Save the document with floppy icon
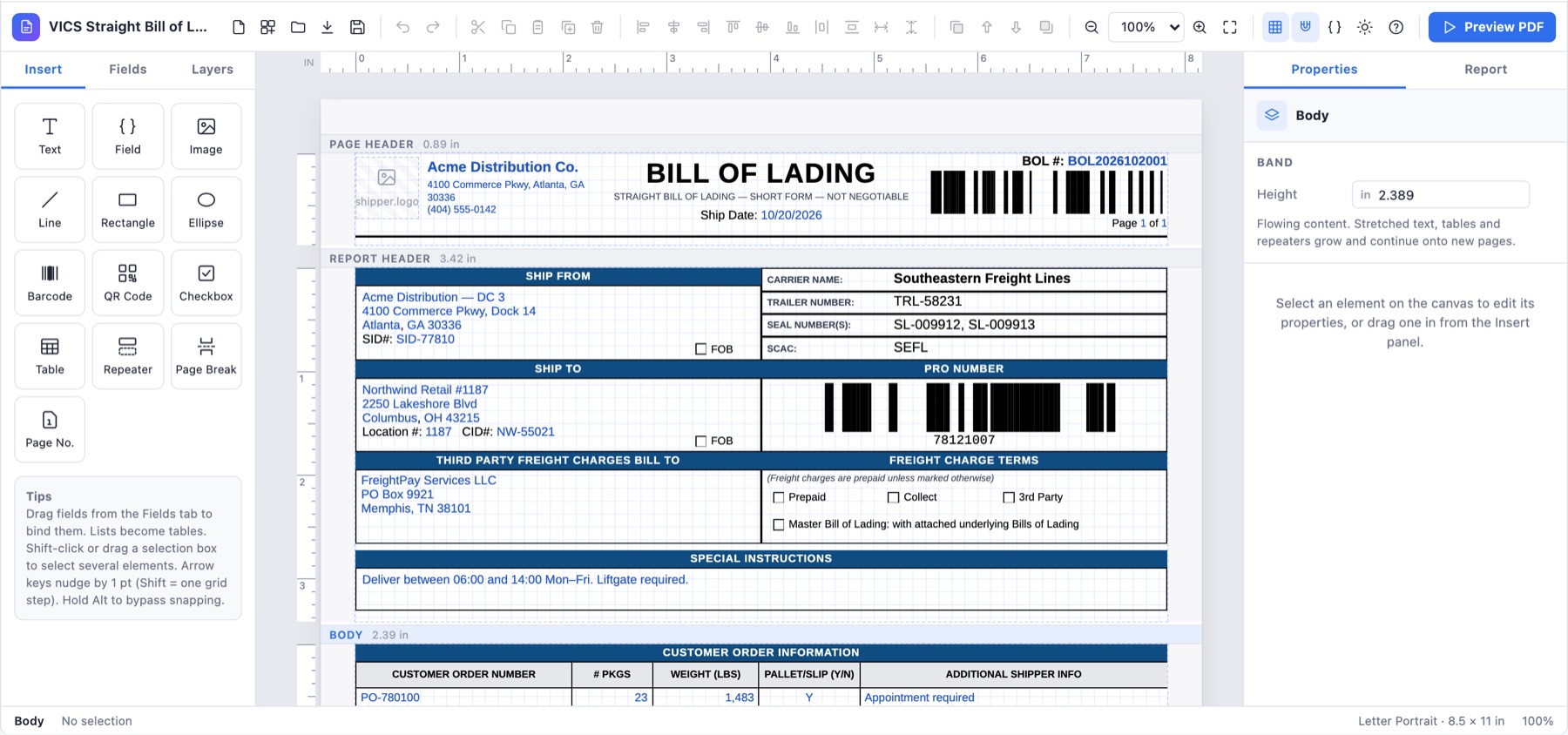This screenshot has height=735, width=1568. click(x=357, y=27)
